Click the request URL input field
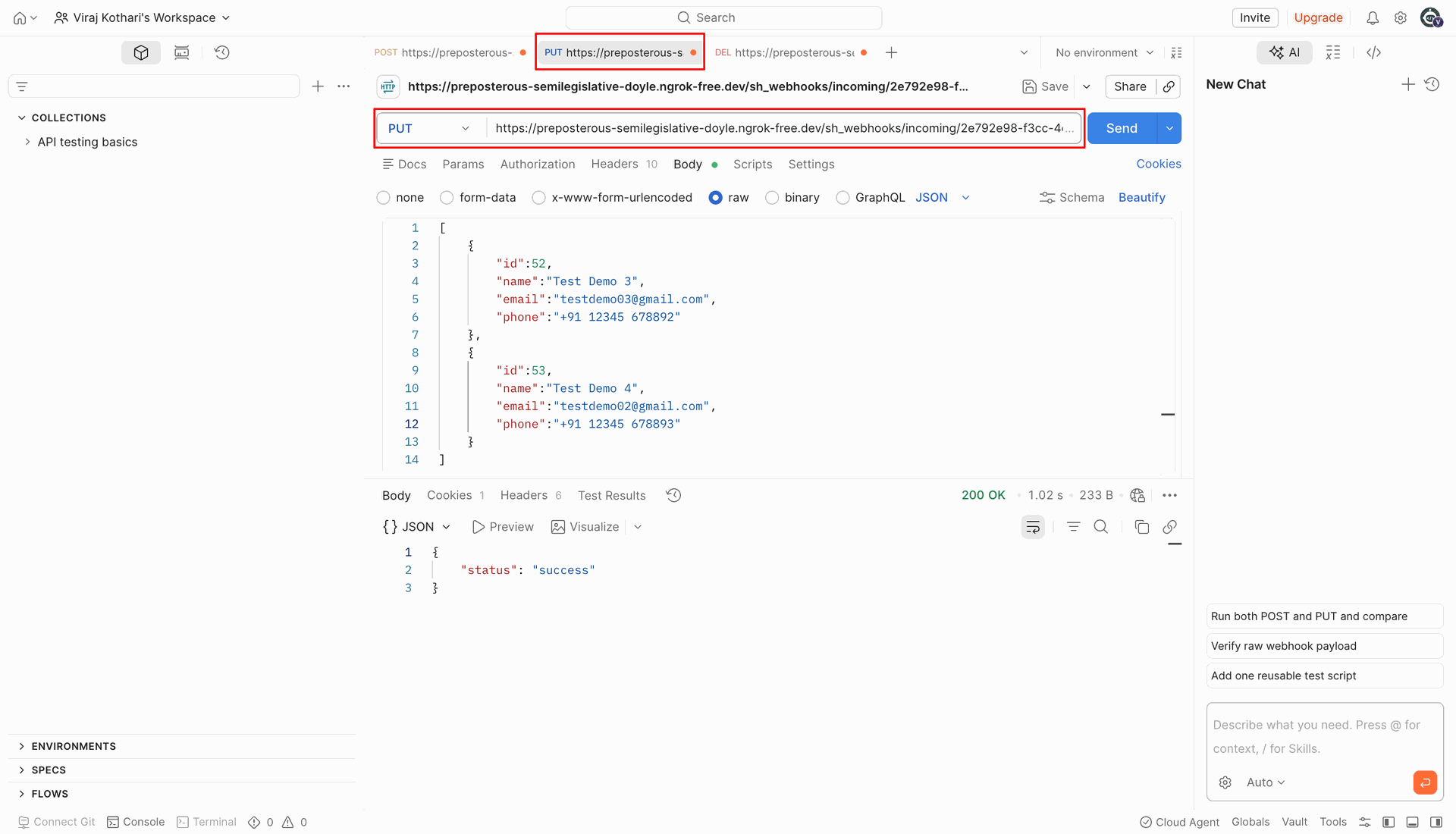The image size is (1456, 834). pyautogui.click(x=783, y=128)
